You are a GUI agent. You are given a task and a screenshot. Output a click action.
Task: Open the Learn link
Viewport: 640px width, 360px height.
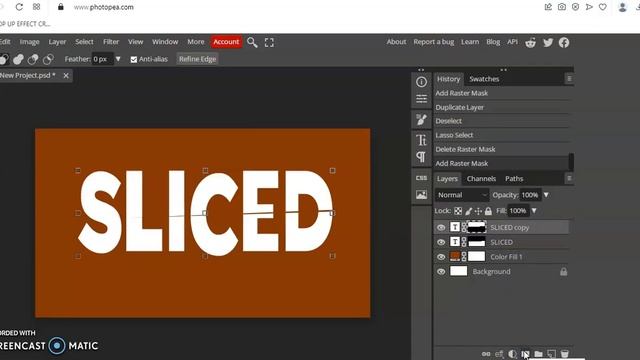[x=470, y=42]
